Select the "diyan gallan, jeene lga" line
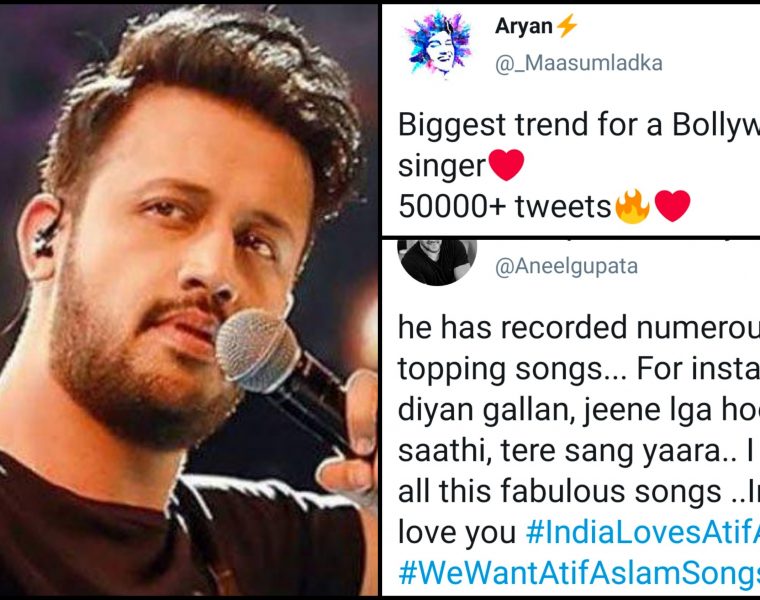 click(579, 410)
